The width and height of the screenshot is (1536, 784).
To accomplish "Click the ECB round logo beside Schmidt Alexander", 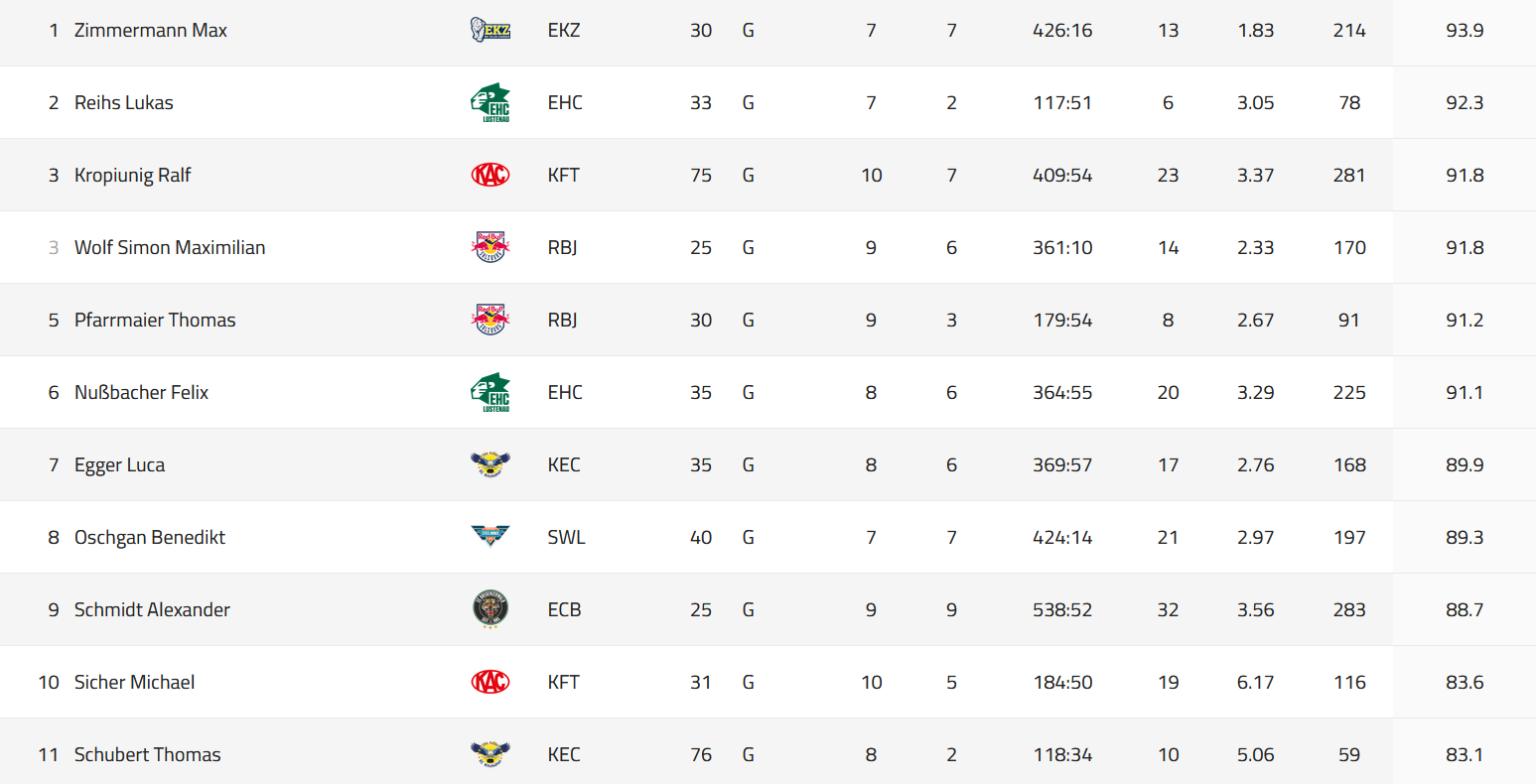I will click(x=489, y=609).
